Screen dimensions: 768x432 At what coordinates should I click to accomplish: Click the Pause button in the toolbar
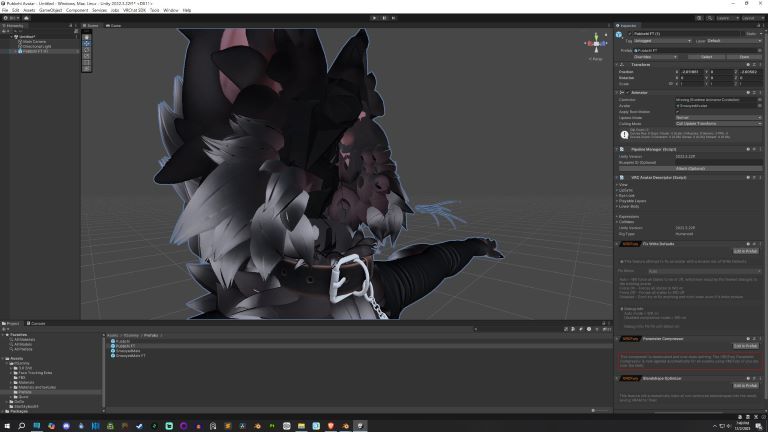(384, 18)
